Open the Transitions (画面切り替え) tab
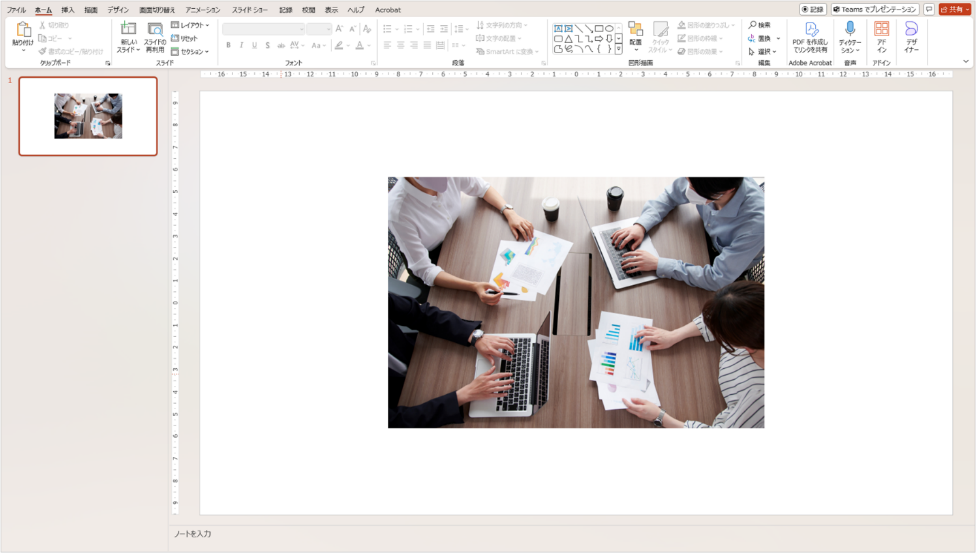The width and height of the screenshot is (976, 553). click(x=157, y=10)
